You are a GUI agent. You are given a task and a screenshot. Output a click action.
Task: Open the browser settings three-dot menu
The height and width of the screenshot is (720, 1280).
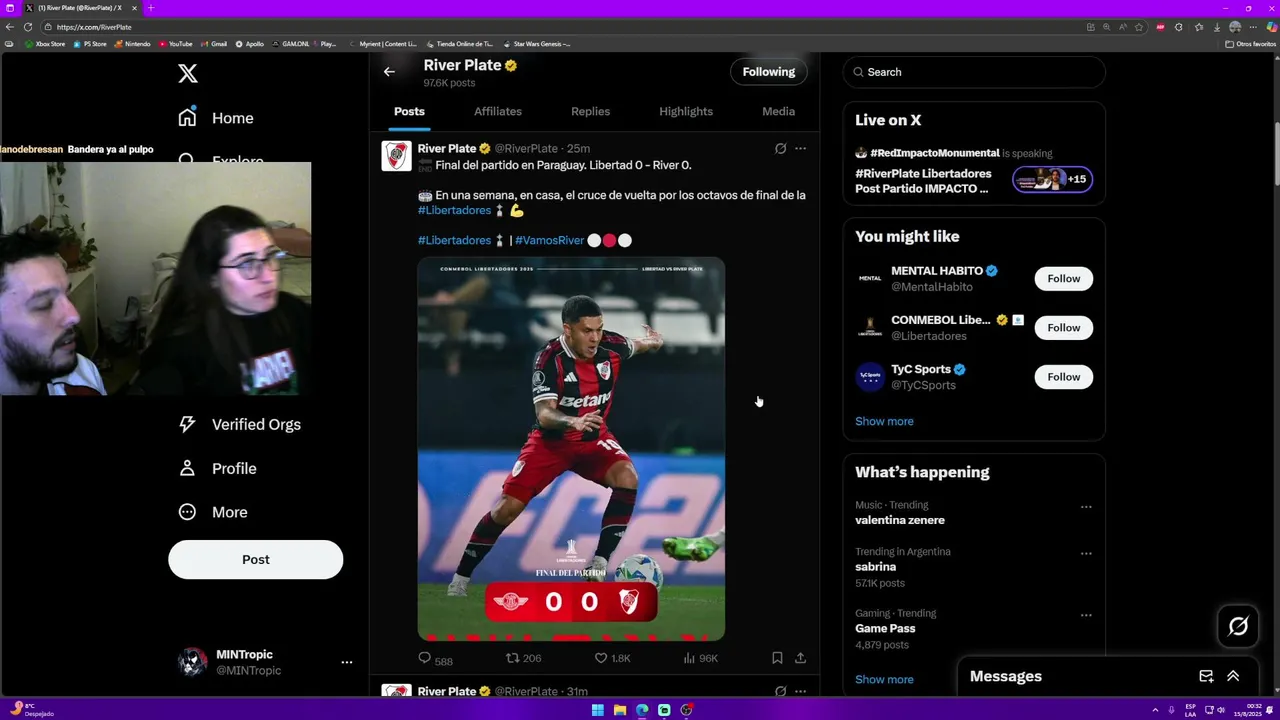coord(1253,27)
